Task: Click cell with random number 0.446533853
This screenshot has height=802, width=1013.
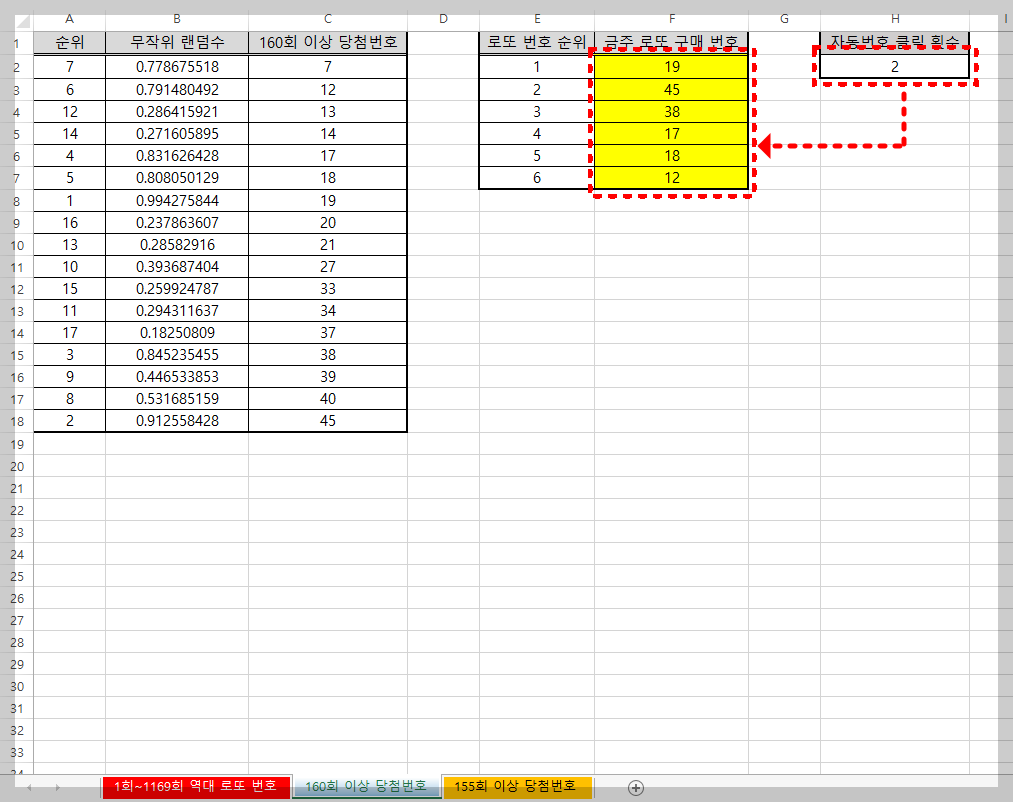Action: pos(177,376)
